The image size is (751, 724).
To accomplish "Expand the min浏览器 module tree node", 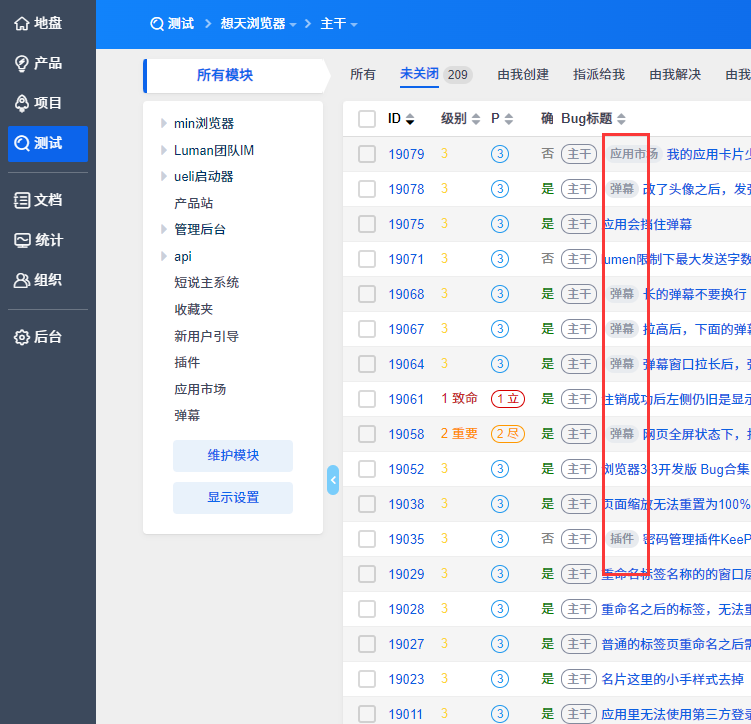I will pyautogui.click(x=164, y=124).
